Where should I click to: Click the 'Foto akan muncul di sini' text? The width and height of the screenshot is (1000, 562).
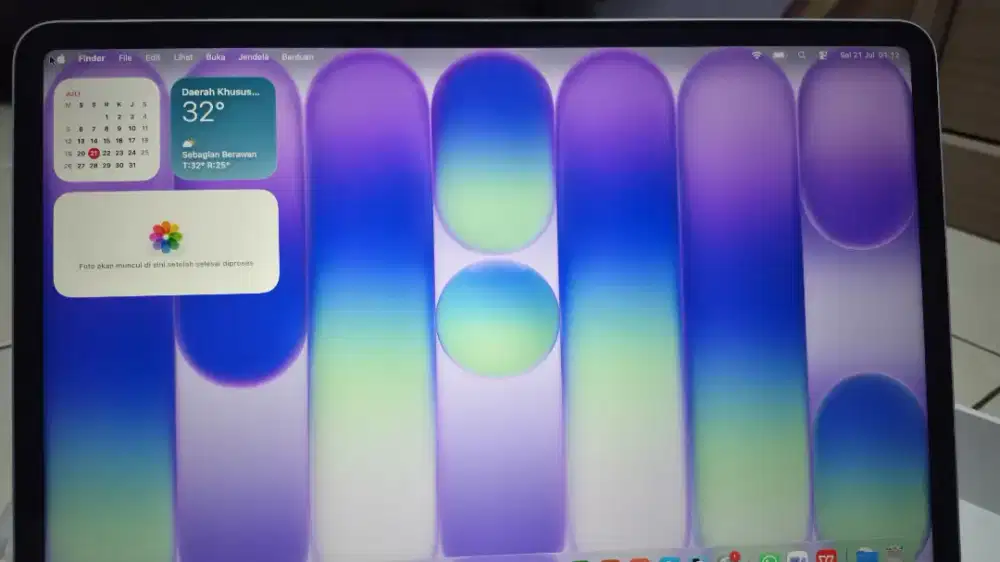[166, 265]
